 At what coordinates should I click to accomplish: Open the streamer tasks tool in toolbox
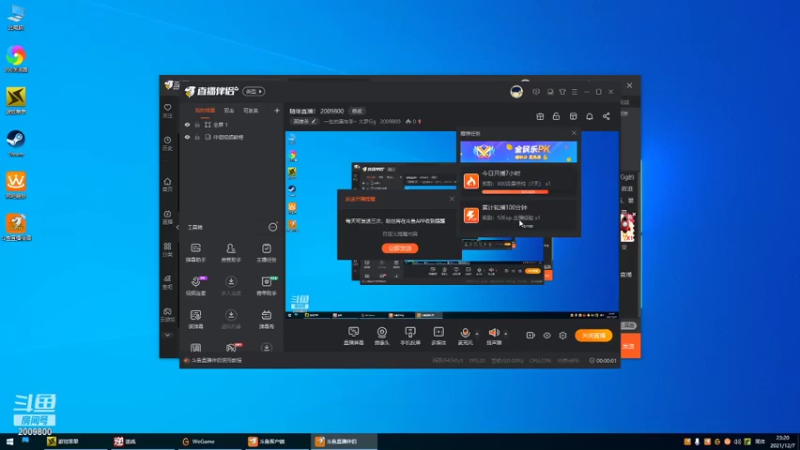tap(266, 253)
